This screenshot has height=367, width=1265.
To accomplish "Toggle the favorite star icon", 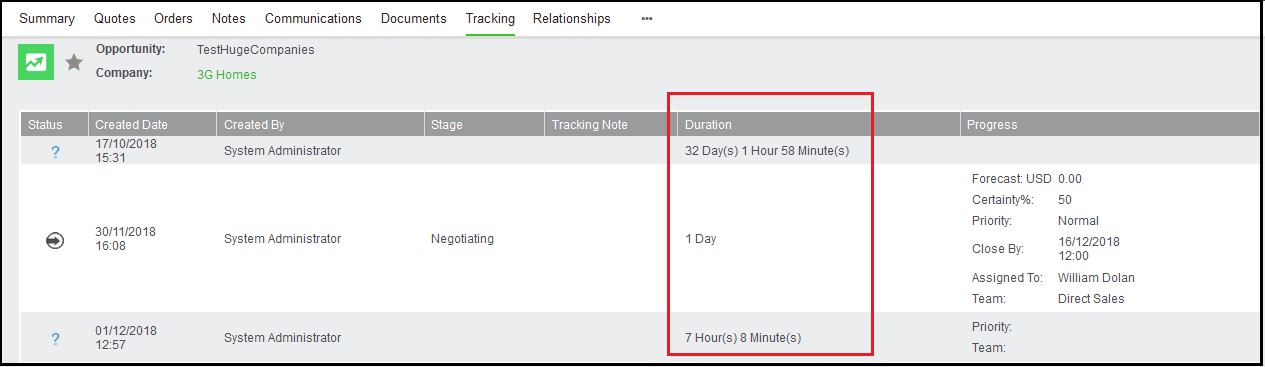I will click(x=74, y=63).
